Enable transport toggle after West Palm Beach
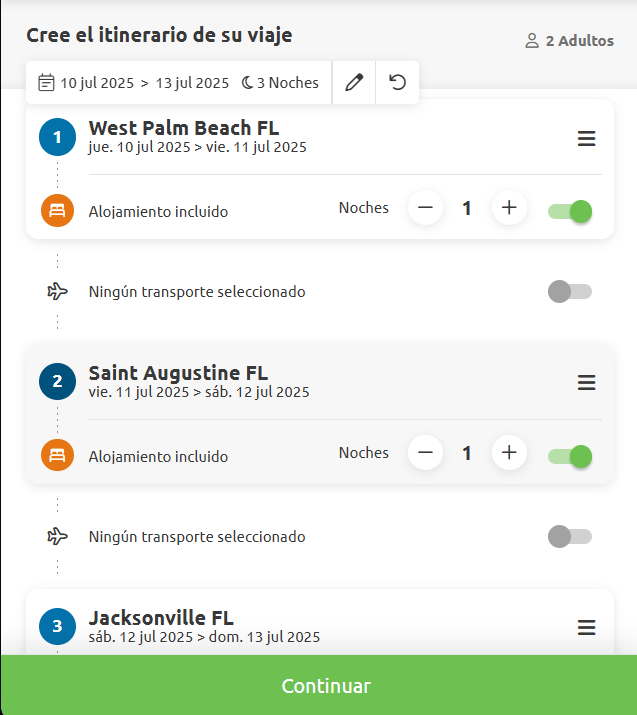 [x=570, y=291]
